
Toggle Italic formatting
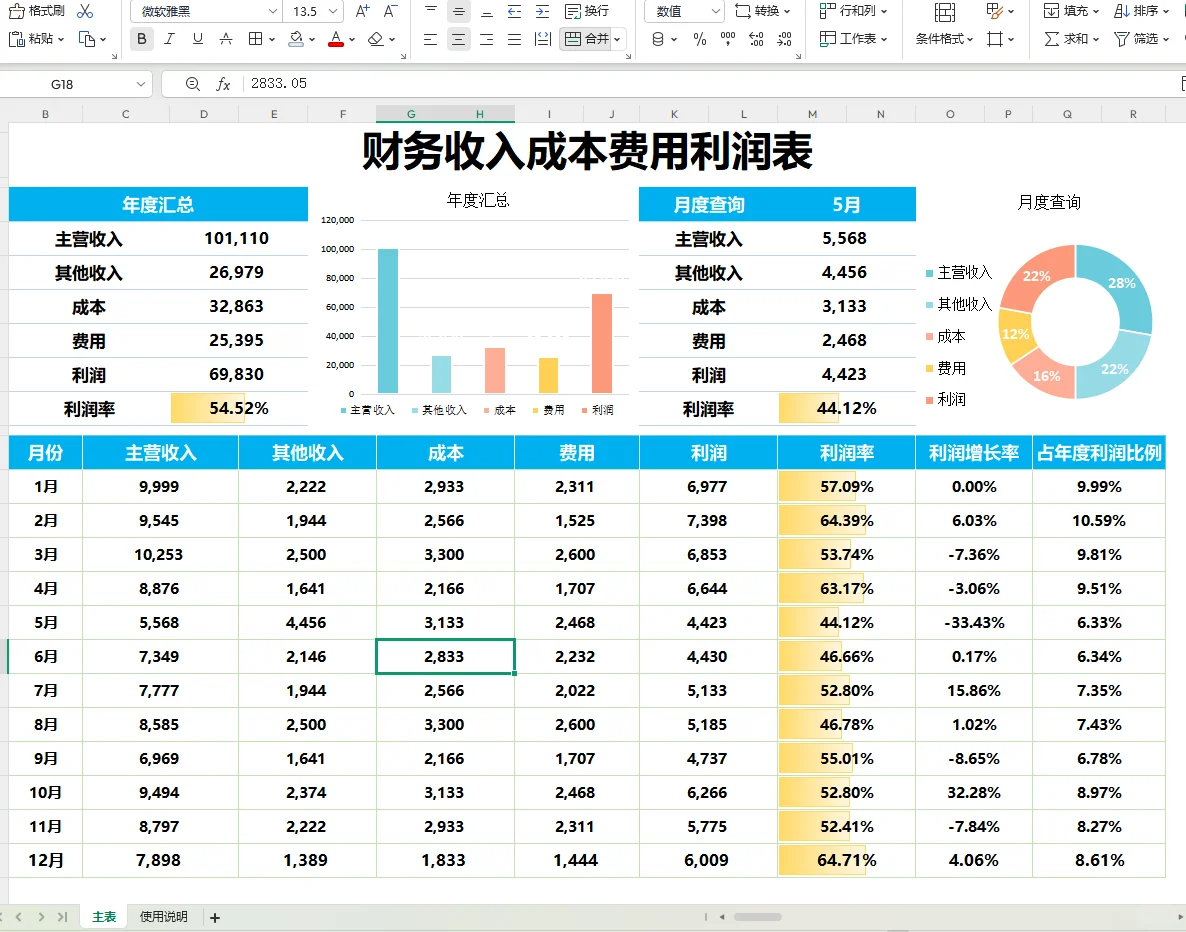169,39
